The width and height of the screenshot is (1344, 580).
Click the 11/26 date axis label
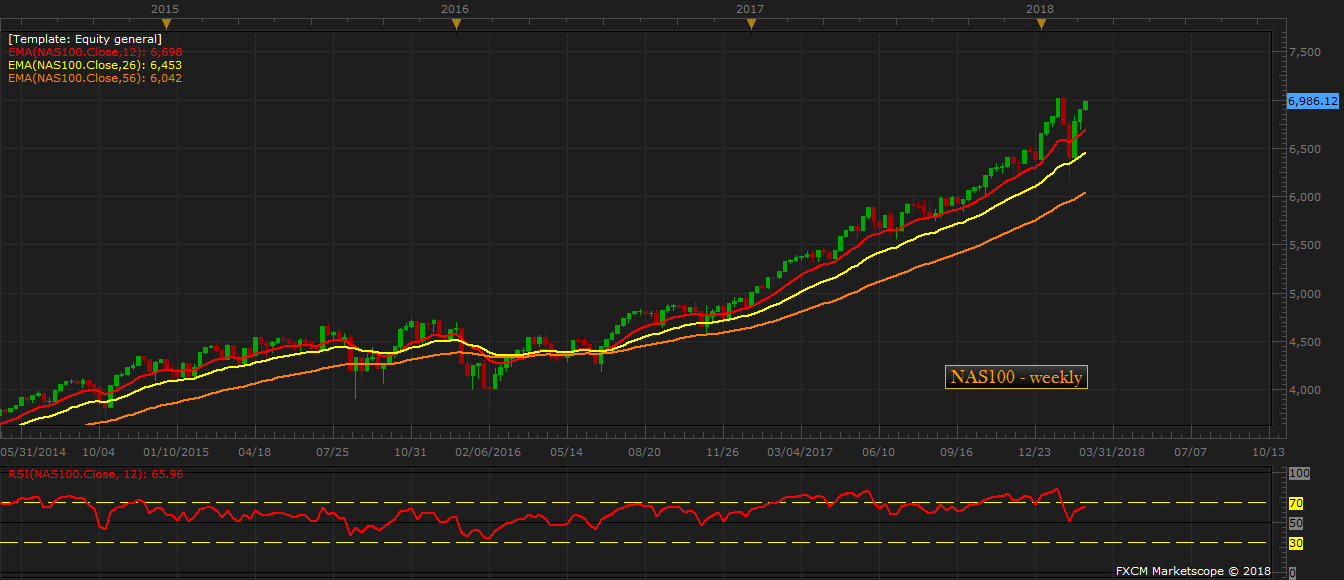pyautogui.click(x=722, y=452)
